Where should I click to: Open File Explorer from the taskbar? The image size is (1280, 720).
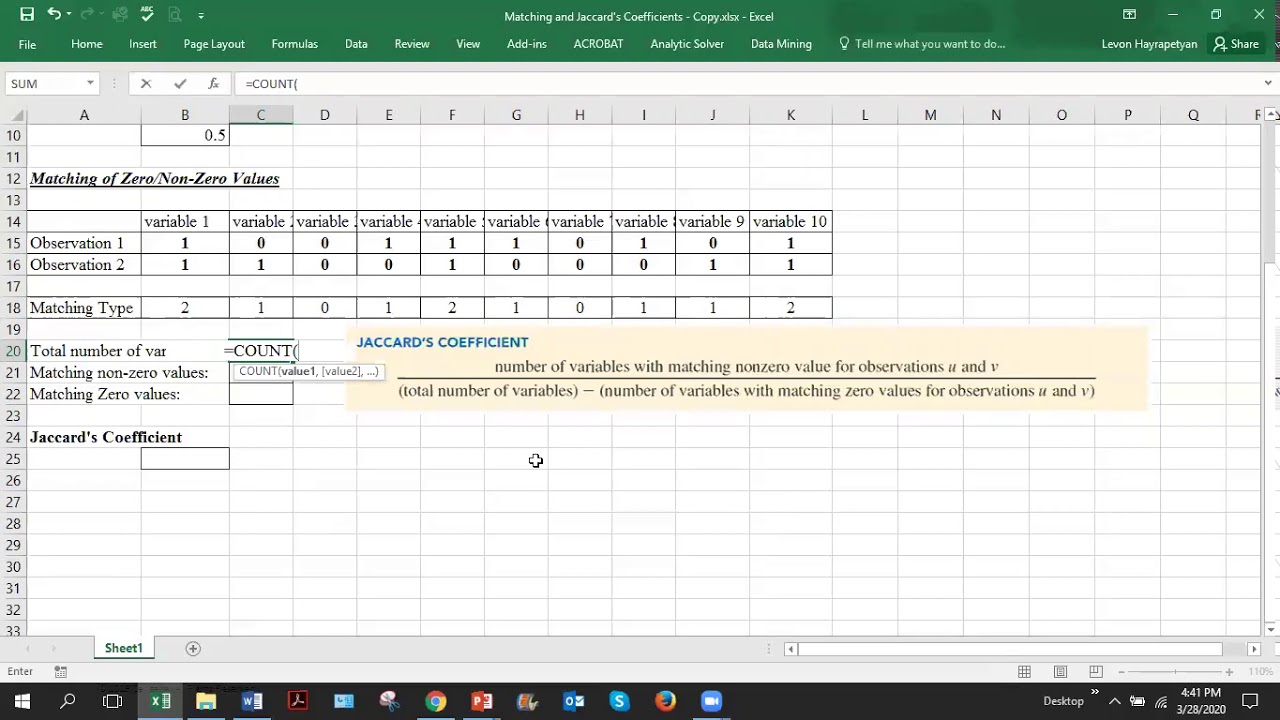point(206,701)
